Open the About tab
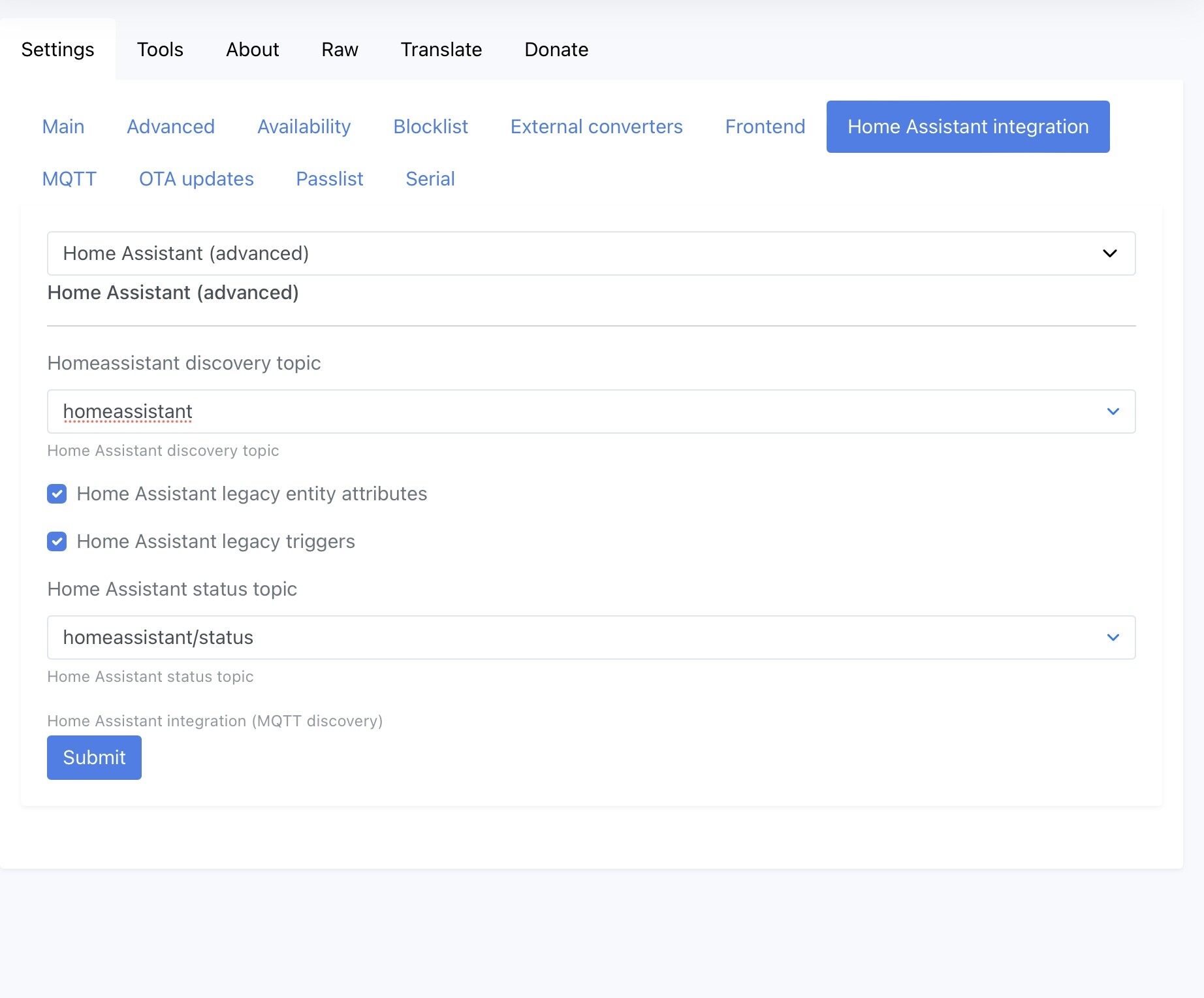Screen dimensions: 1204x998 252,49
